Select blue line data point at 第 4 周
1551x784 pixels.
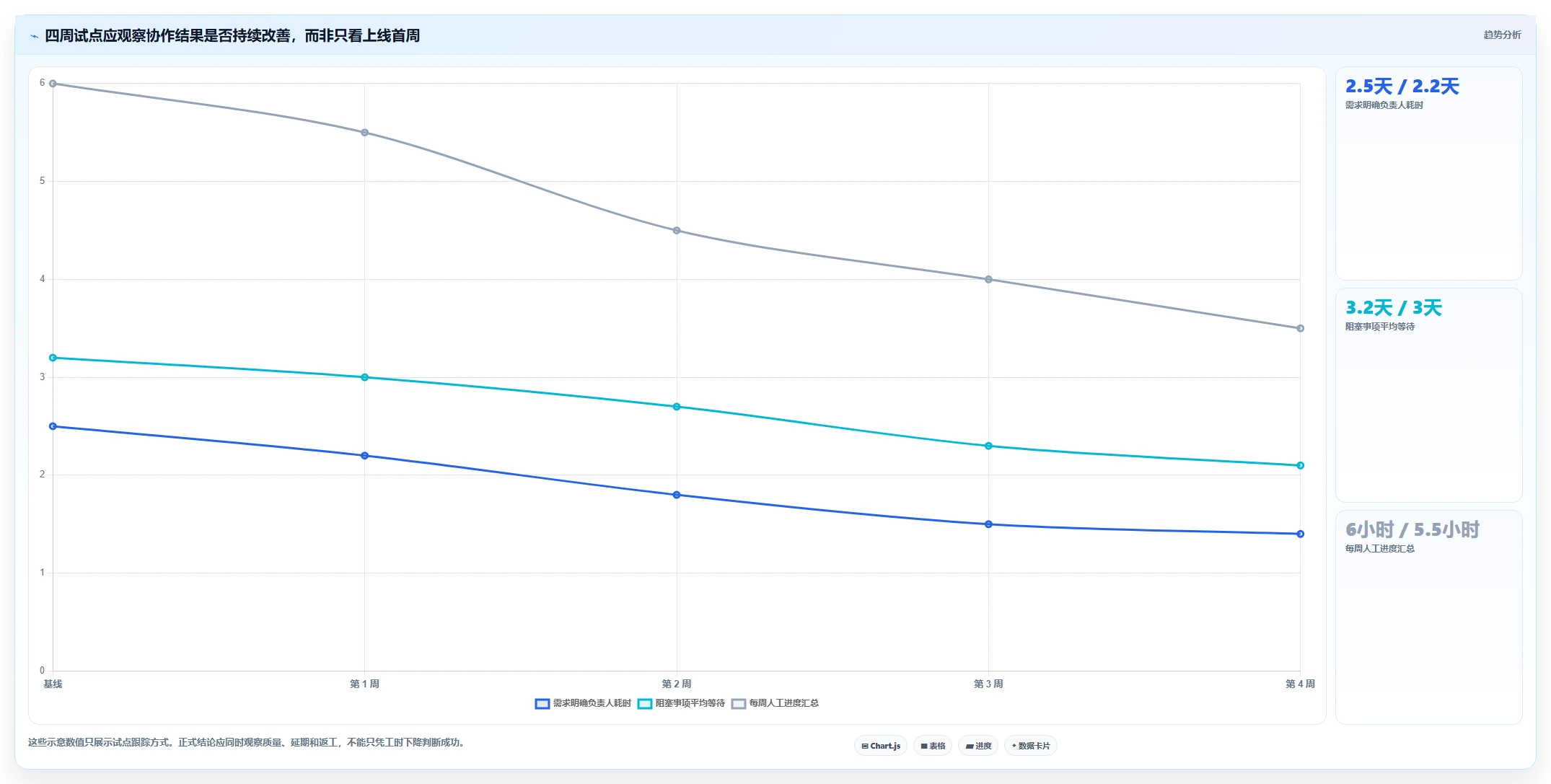pos(1300,534)
